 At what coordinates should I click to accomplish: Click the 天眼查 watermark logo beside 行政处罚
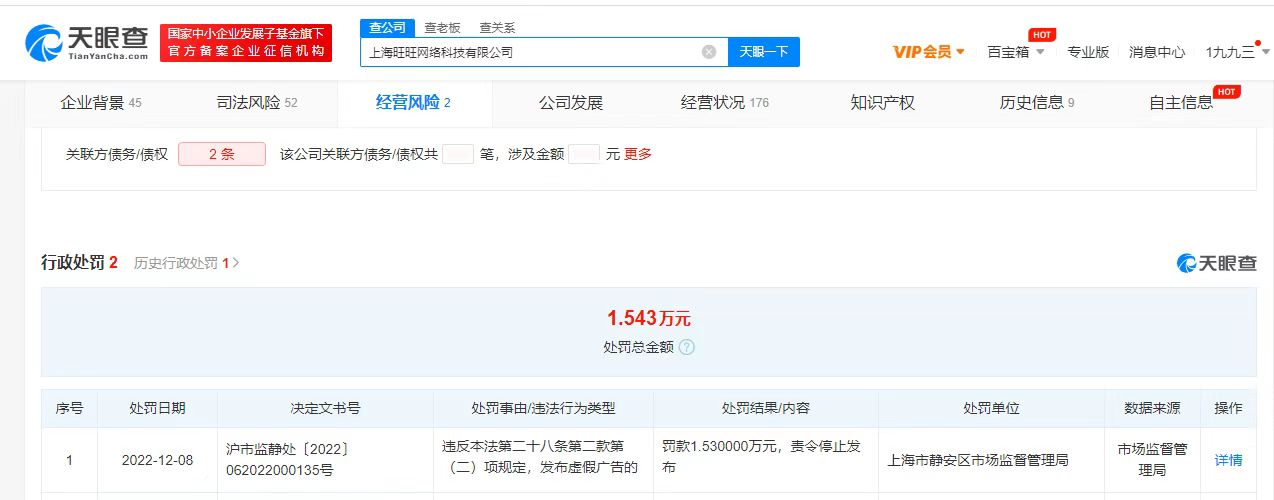(x=1216, y=263)
